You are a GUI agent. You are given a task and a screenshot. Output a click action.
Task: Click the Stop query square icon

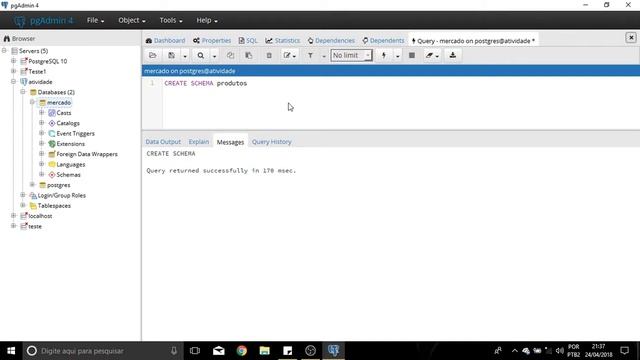pos(412,56)
